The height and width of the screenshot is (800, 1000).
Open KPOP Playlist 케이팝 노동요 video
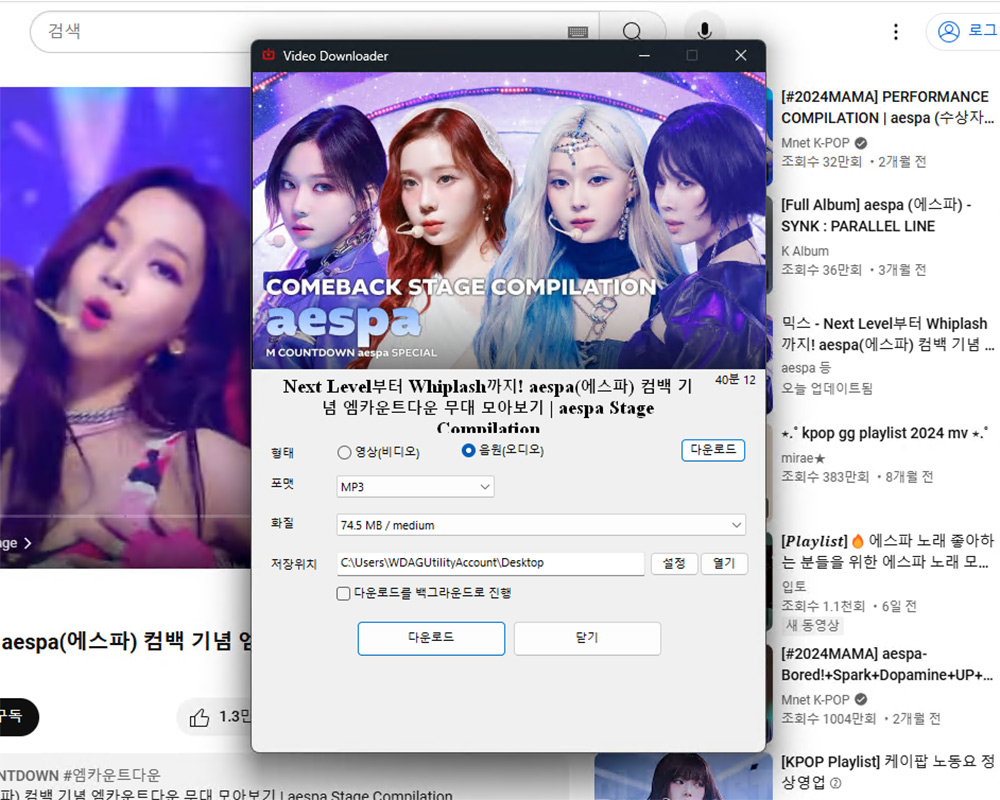887,771
